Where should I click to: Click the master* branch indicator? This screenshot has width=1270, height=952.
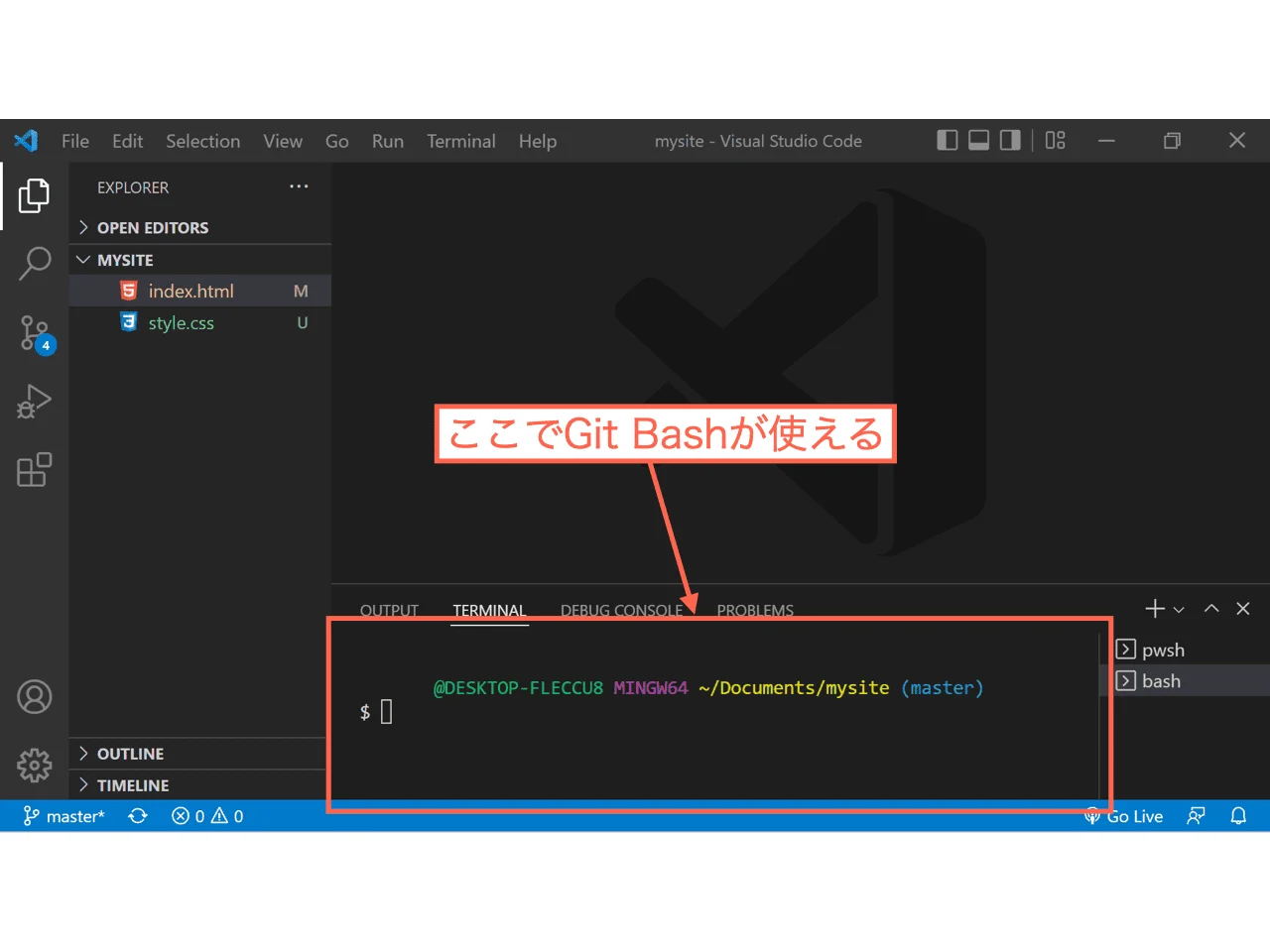pyautogui.click(x=64, y=815)
